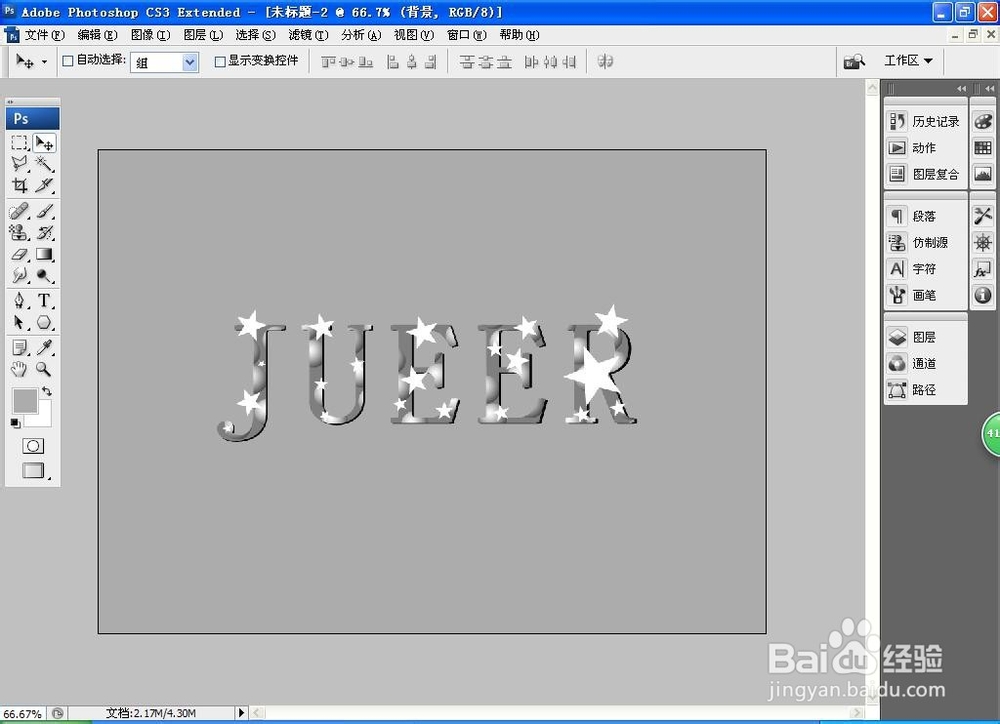Select the Move tool in toolbox

click(x=44, y=143)
